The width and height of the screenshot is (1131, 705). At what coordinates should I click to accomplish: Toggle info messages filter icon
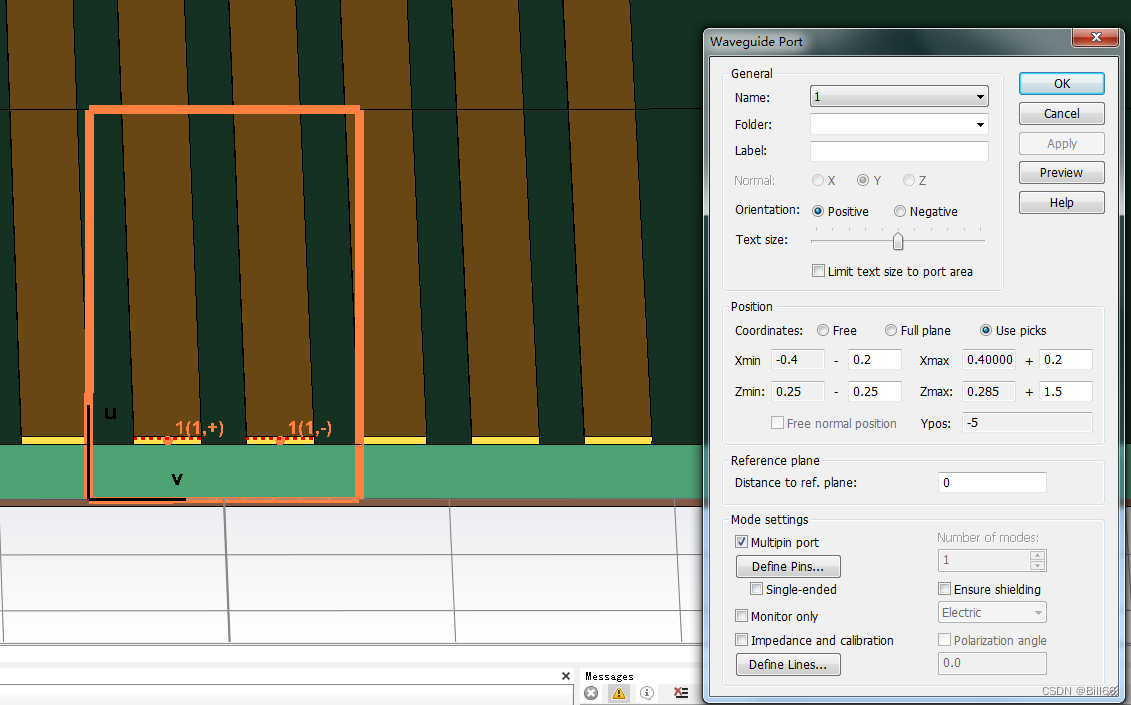click(647, 693)
